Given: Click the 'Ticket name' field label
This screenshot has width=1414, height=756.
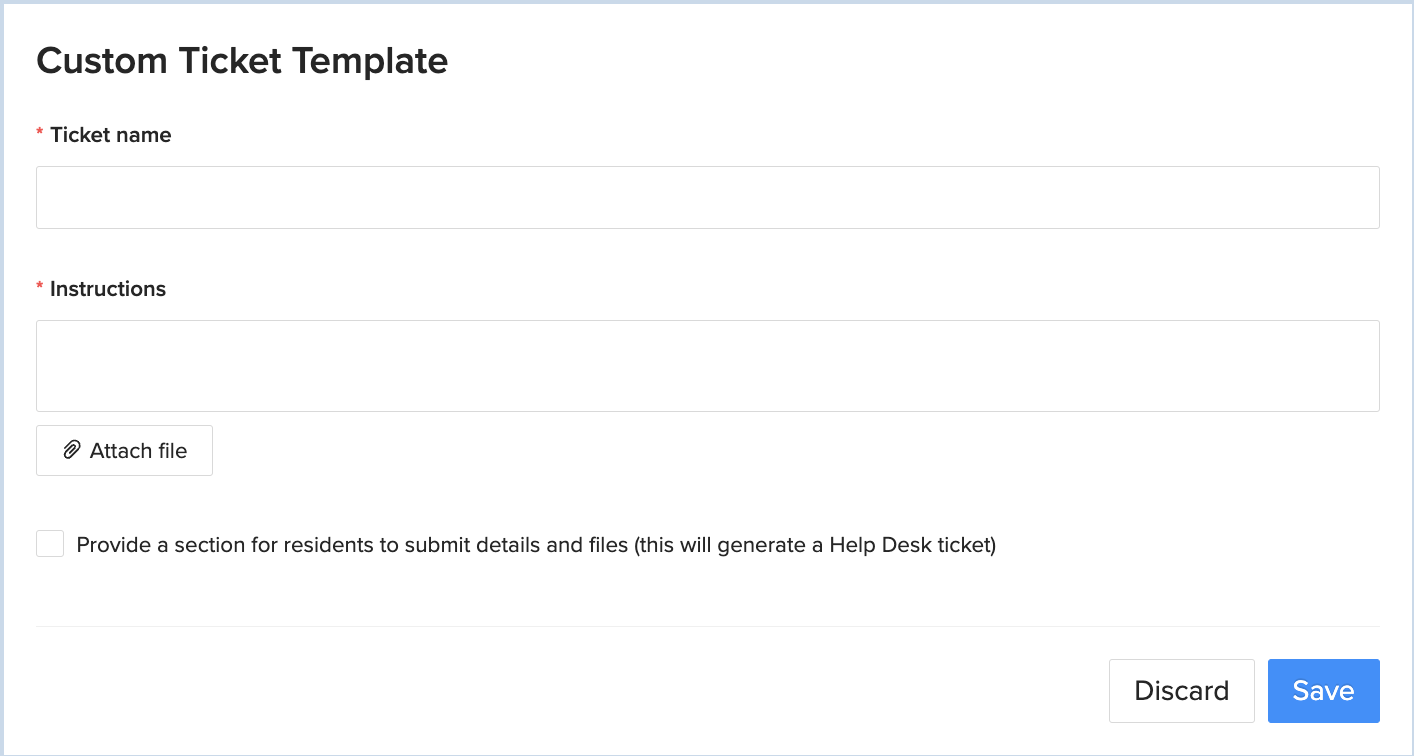Looking at the screenshot, I should tap(111, 135).
